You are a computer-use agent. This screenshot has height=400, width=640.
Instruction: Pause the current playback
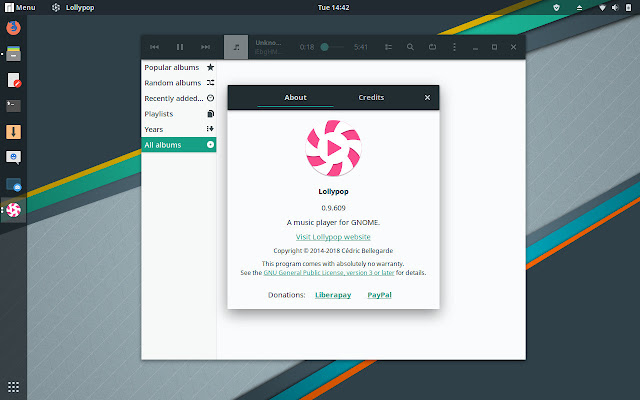pyautogui.click(x=180, y=47)
